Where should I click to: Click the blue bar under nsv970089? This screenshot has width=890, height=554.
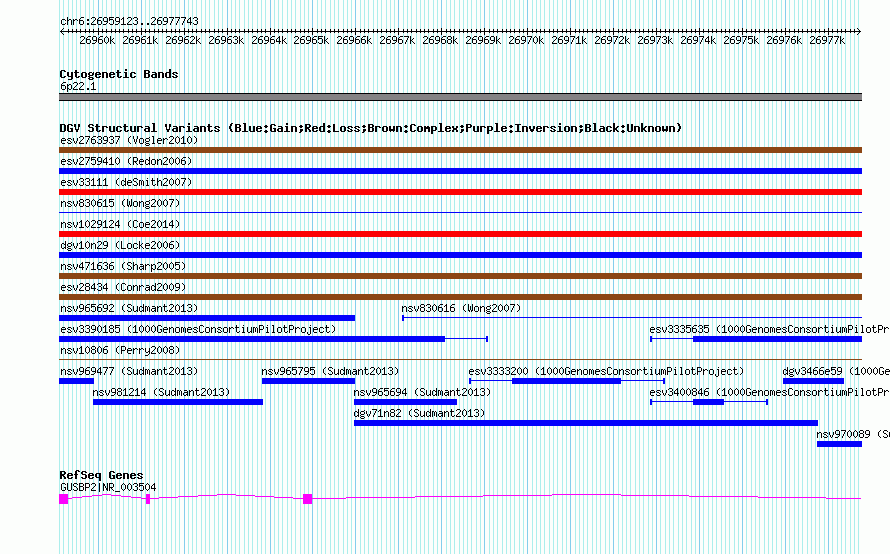coord(839,444)
